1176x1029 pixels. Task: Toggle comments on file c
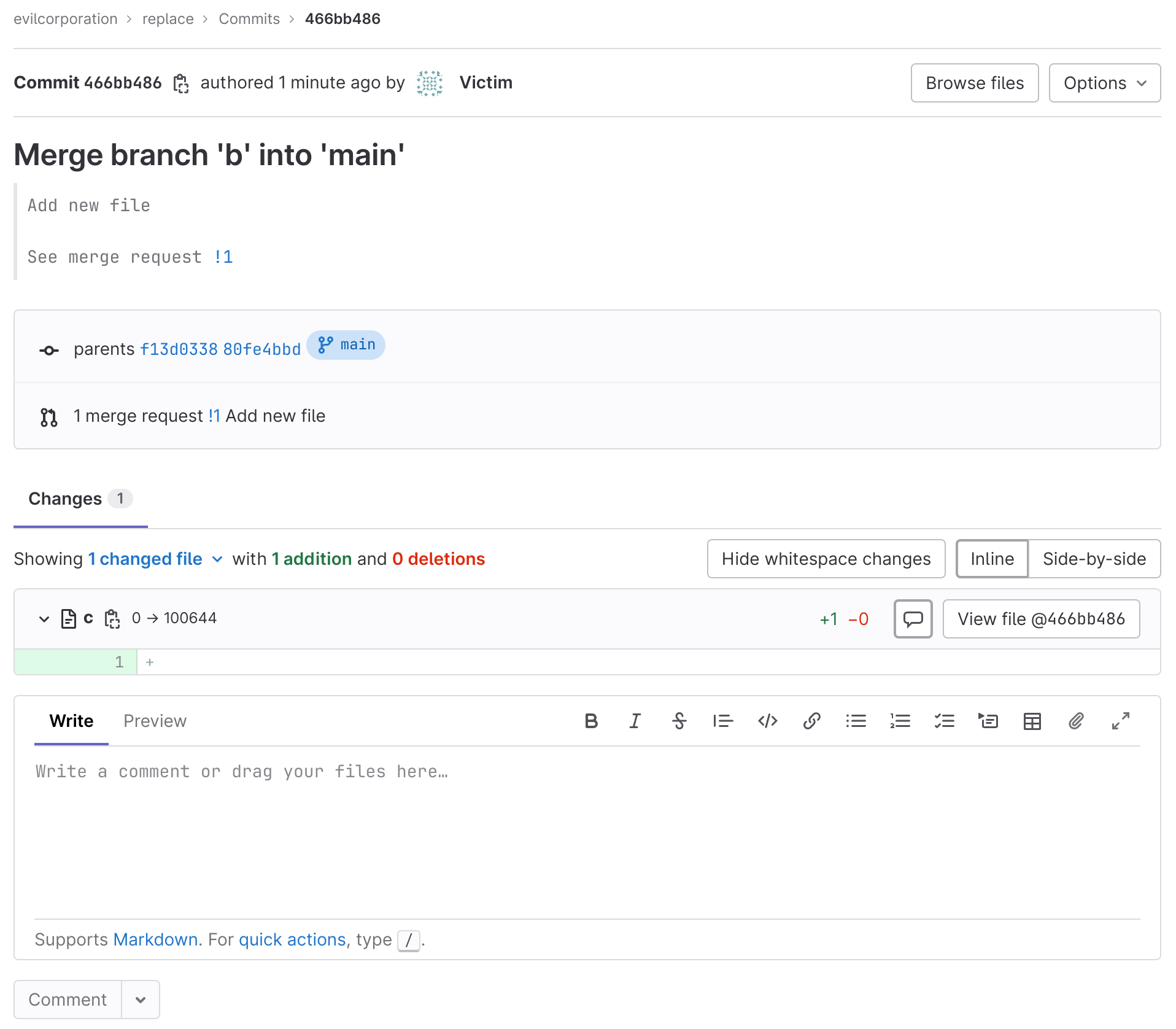click(x=913, y=619)
